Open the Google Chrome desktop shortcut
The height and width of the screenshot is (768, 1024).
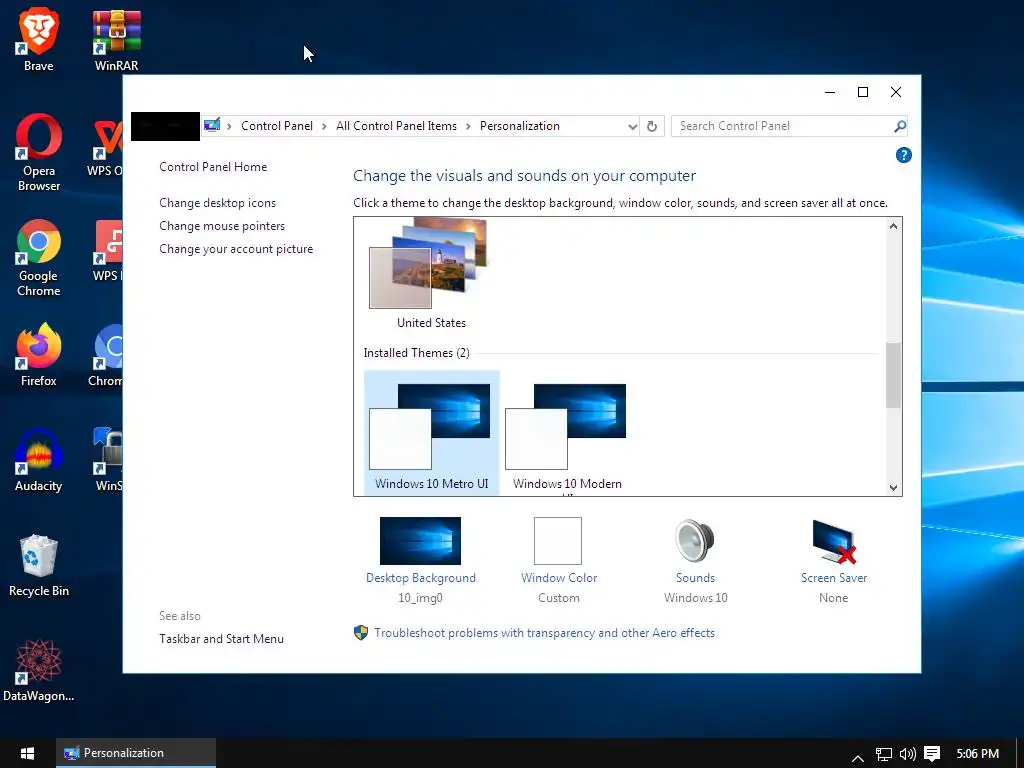point(39,258)
